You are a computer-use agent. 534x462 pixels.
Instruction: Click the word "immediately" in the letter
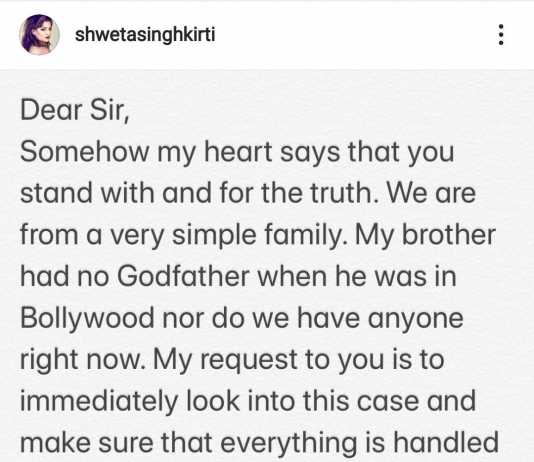point(99,402)
